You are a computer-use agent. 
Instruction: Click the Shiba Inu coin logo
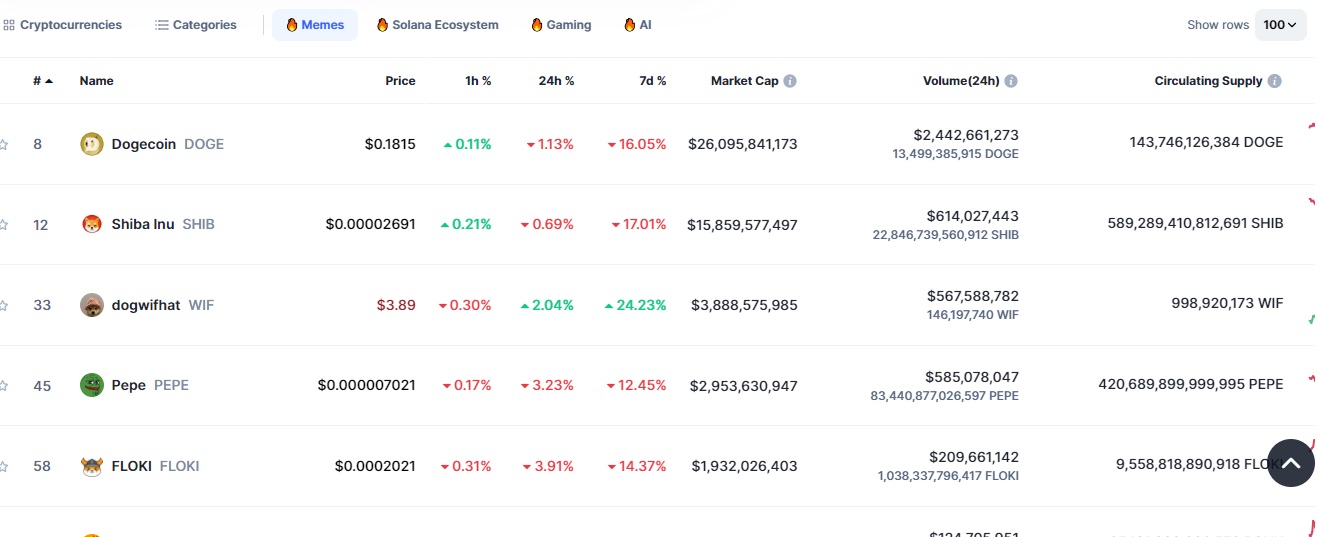pyautogui.click(x=92, y=224)
